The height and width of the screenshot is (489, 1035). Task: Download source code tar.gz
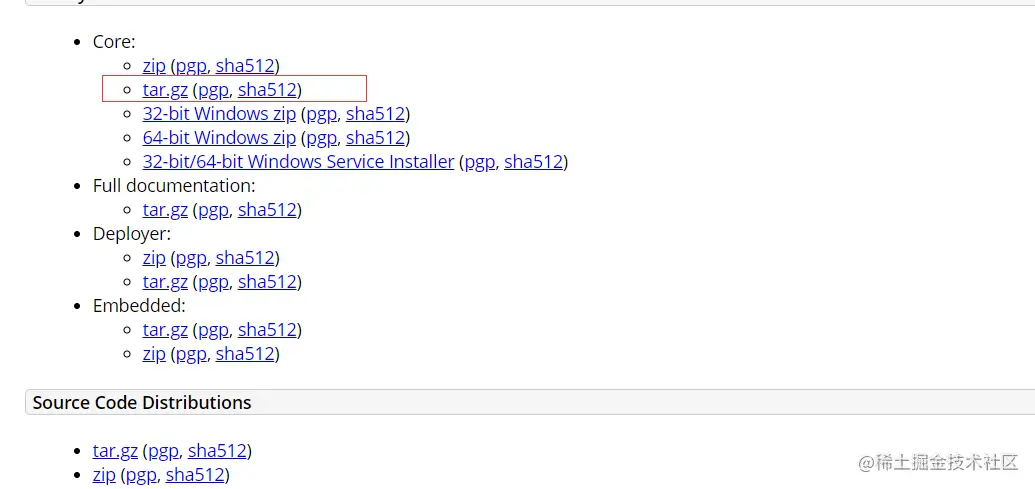(115, 451)
